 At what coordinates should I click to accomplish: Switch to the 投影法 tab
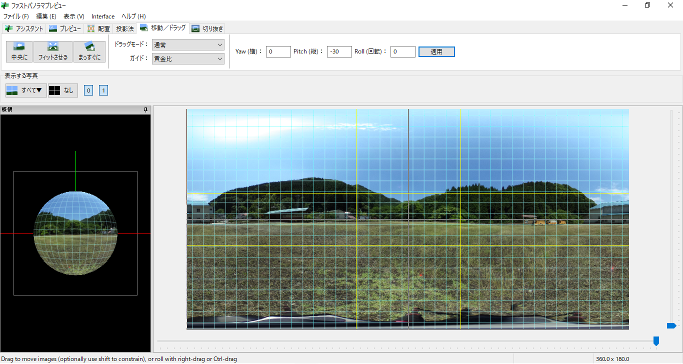click(125, 29)
